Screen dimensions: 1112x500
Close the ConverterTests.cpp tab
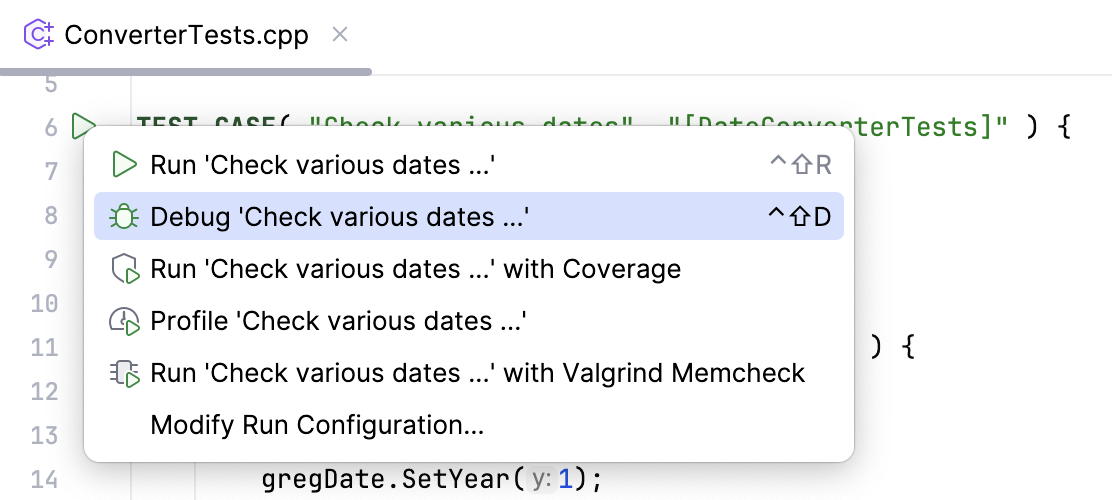coord(340,35)
